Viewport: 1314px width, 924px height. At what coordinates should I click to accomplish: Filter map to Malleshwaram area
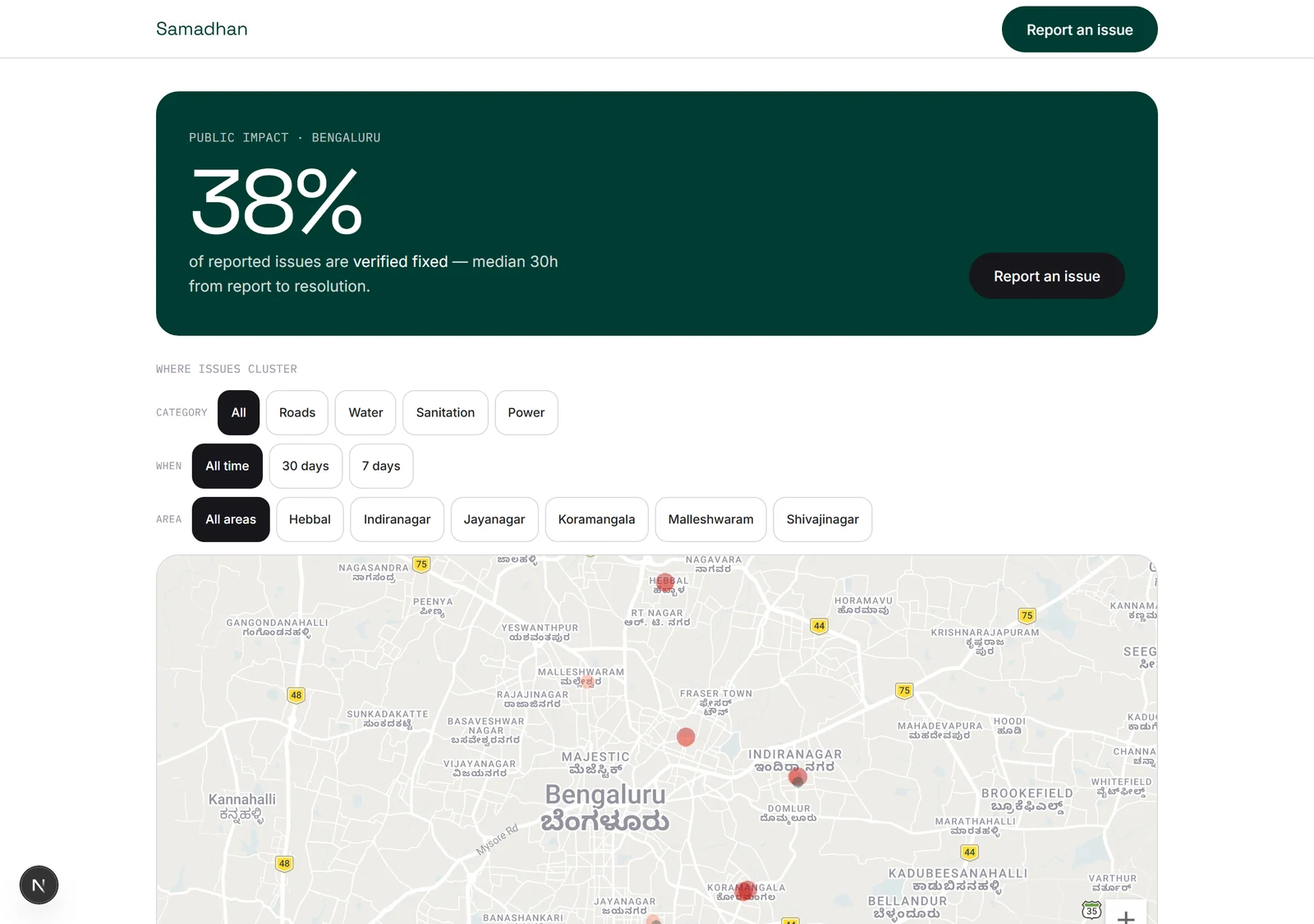(x=711, y=519)
